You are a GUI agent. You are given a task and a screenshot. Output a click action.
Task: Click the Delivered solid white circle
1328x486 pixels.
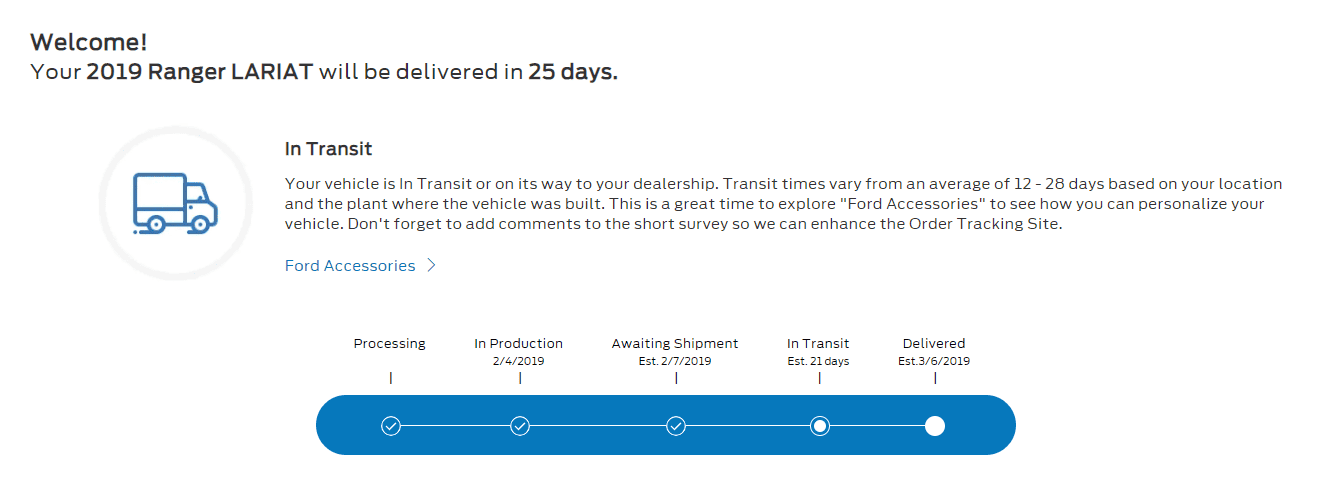pos(935,426)
